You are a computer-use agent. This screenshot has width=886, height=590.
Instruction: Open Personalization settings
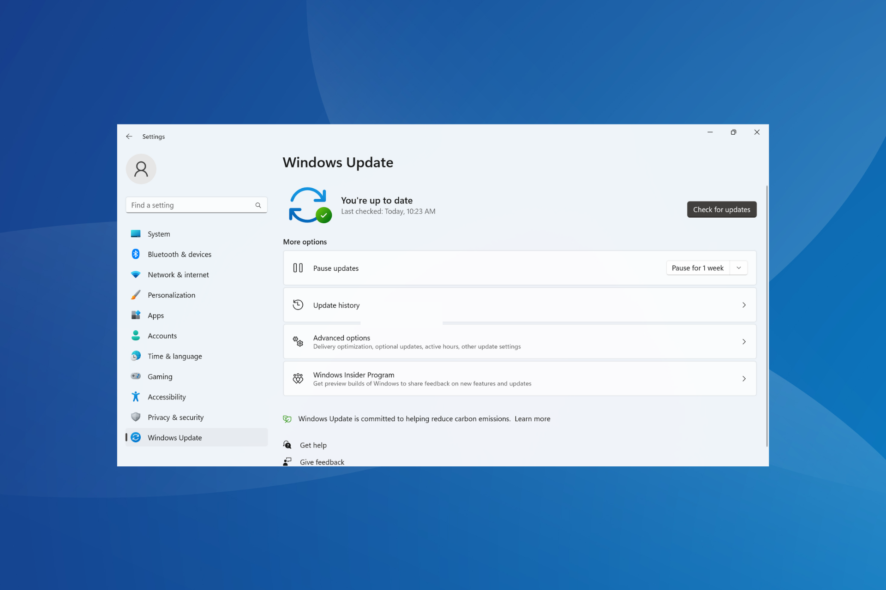click(x=196, y=295)
